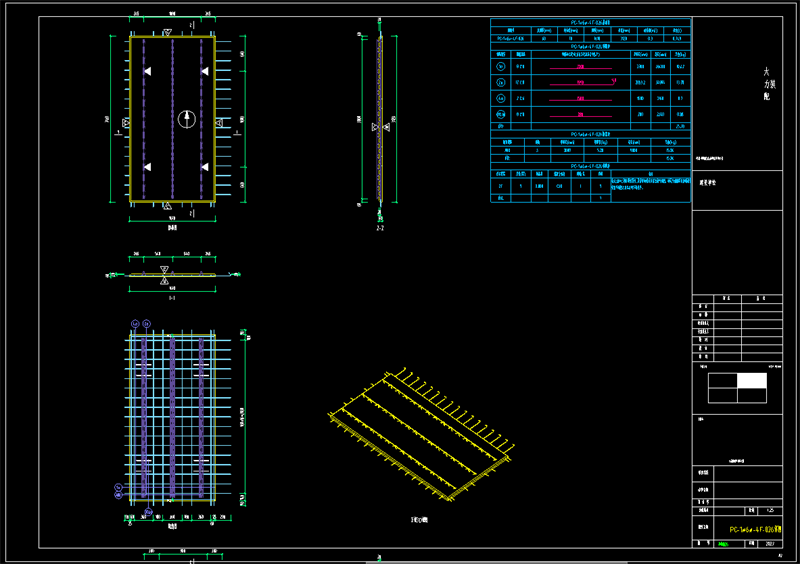800x564 pixels.
Task: Select the second circled rebar tag above the rebar plan
Action: tap(146, 324)
